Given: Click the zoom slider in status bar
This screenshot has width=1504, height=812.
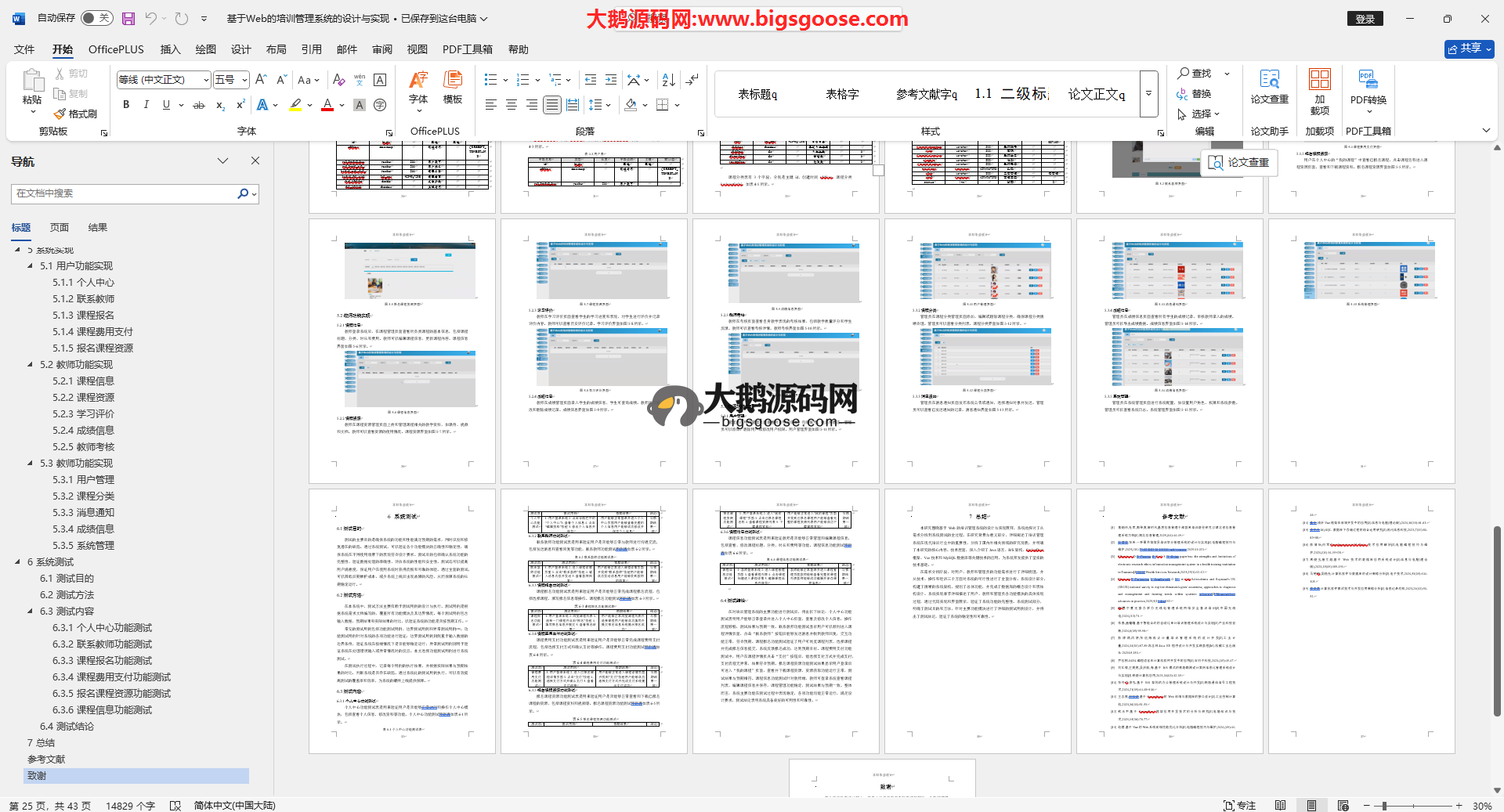Looking at the screenshot, I should [1385, 806].
